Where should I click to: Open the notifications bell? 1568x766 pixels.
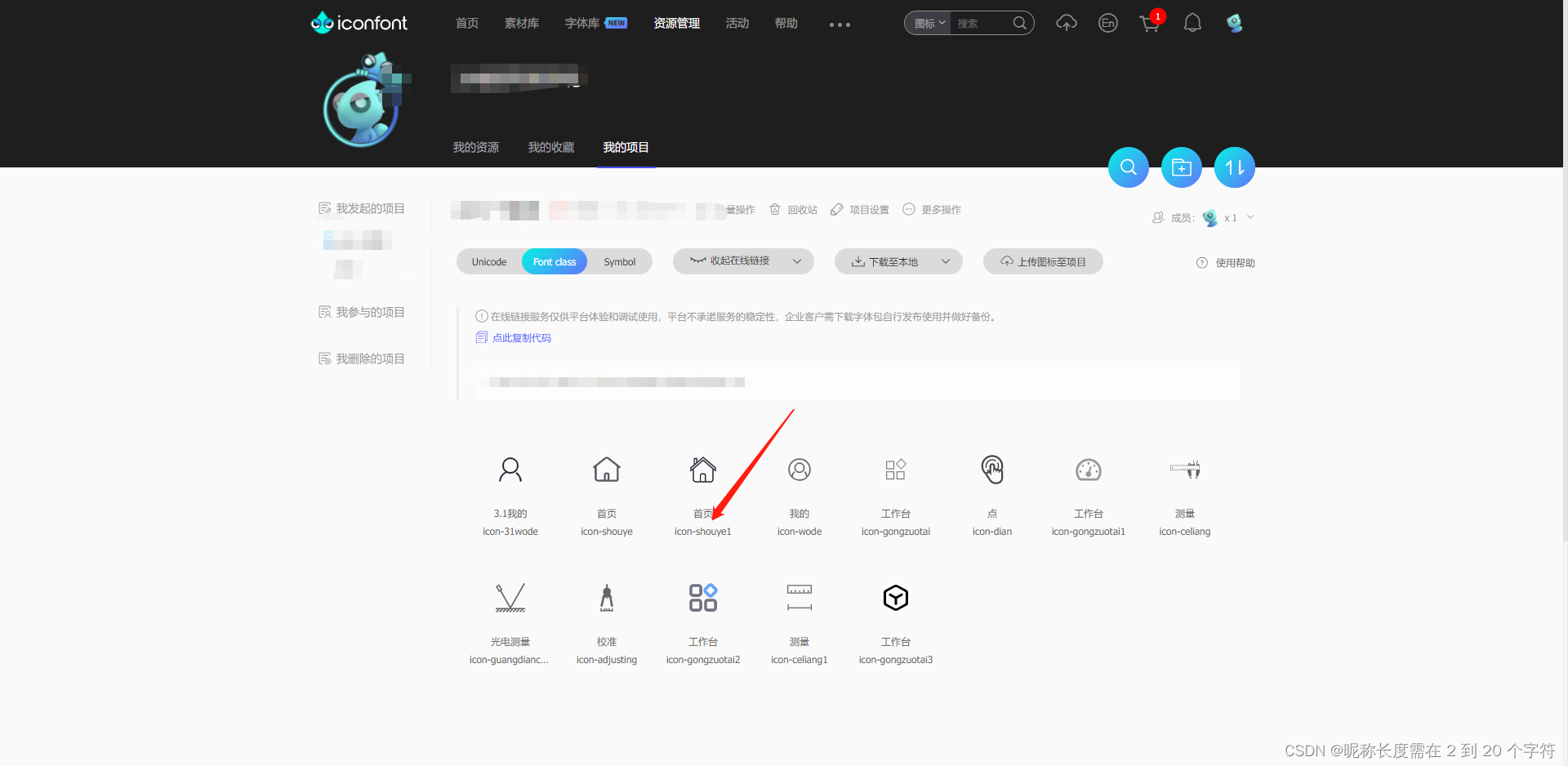point(1192,23)
